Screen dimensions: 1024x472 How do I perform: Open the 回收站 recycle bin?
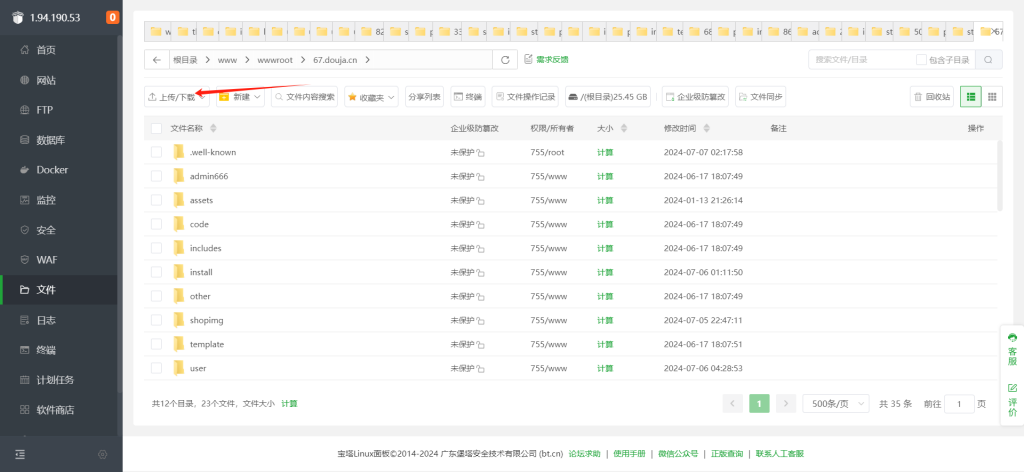[932, 97]
